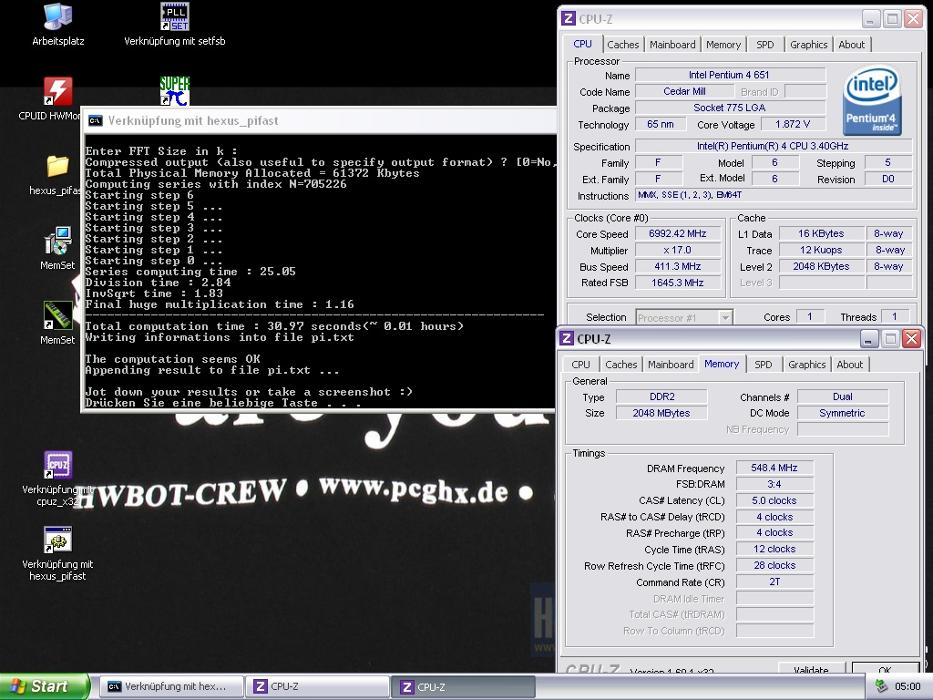The width and height of the screenshot is (933, 700).
Task: Click the FSB:DRAM value 3:4
Action: coord(774,485)
